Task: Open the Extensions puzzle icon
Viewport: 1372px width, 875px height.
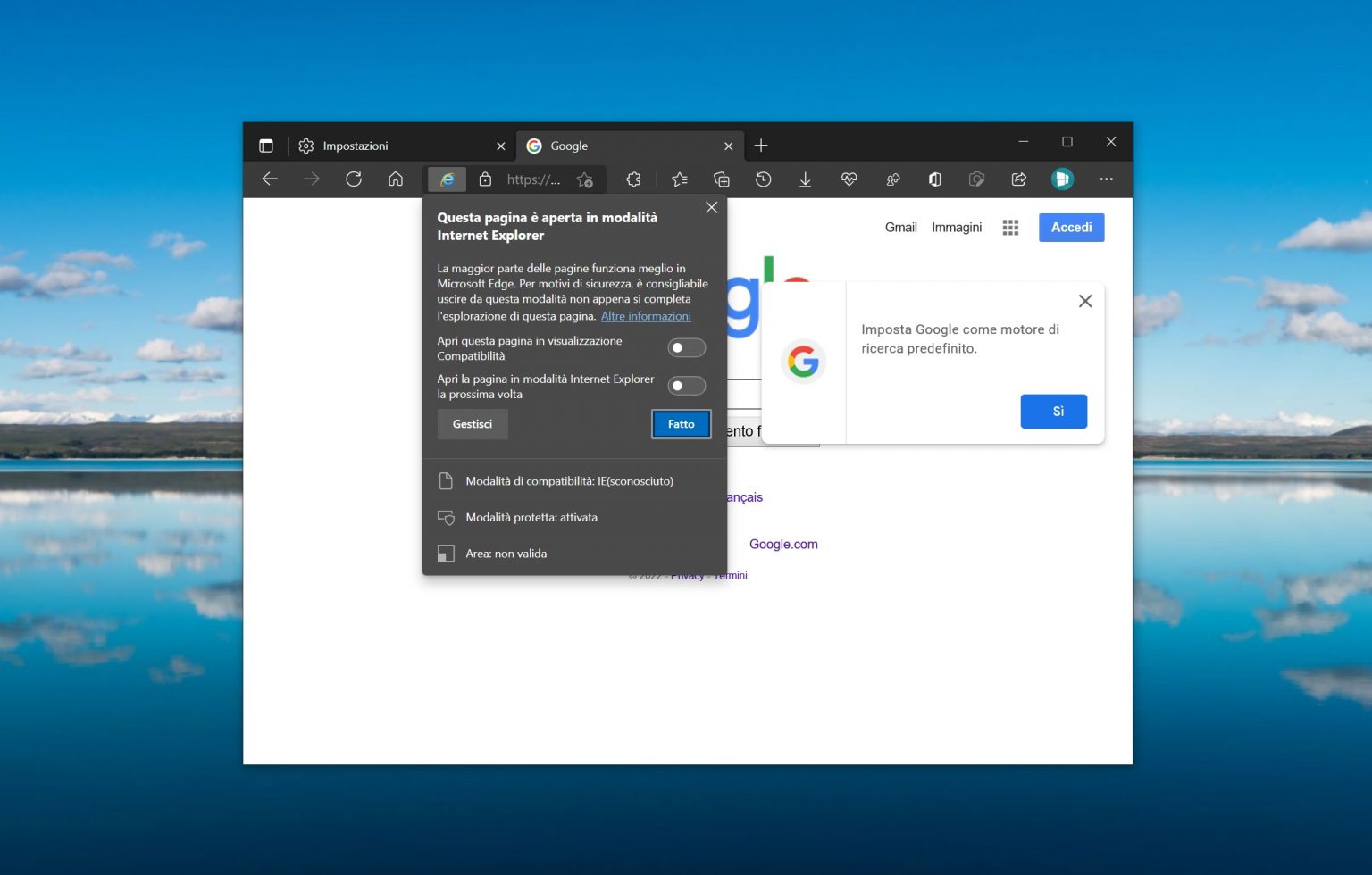Action: 633,179
